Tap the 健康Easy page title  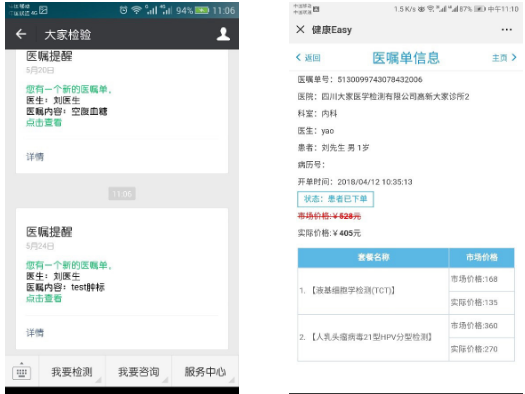click(332, 30)
